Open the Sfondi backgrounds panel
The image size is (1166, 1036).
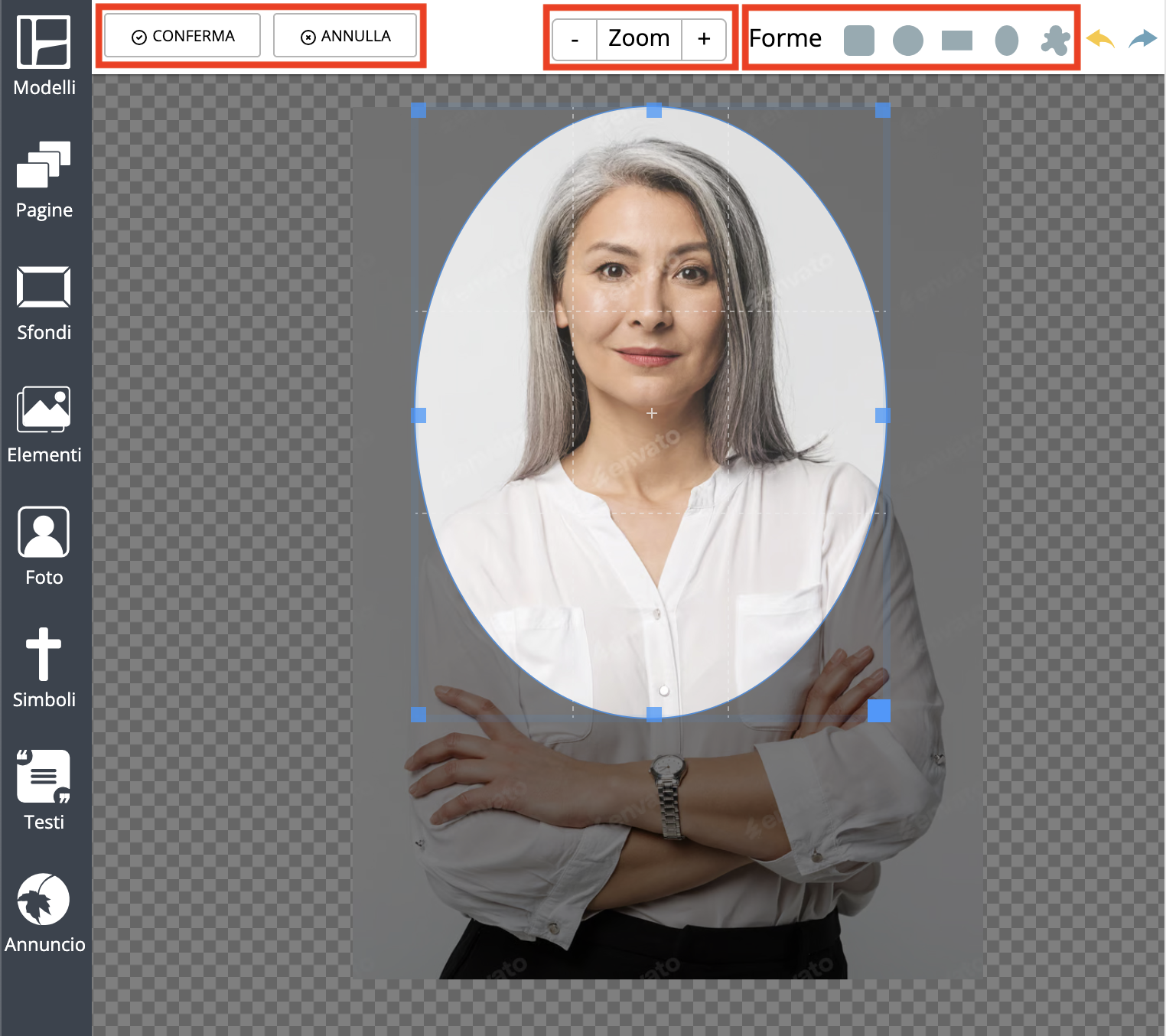click(44, 301)
